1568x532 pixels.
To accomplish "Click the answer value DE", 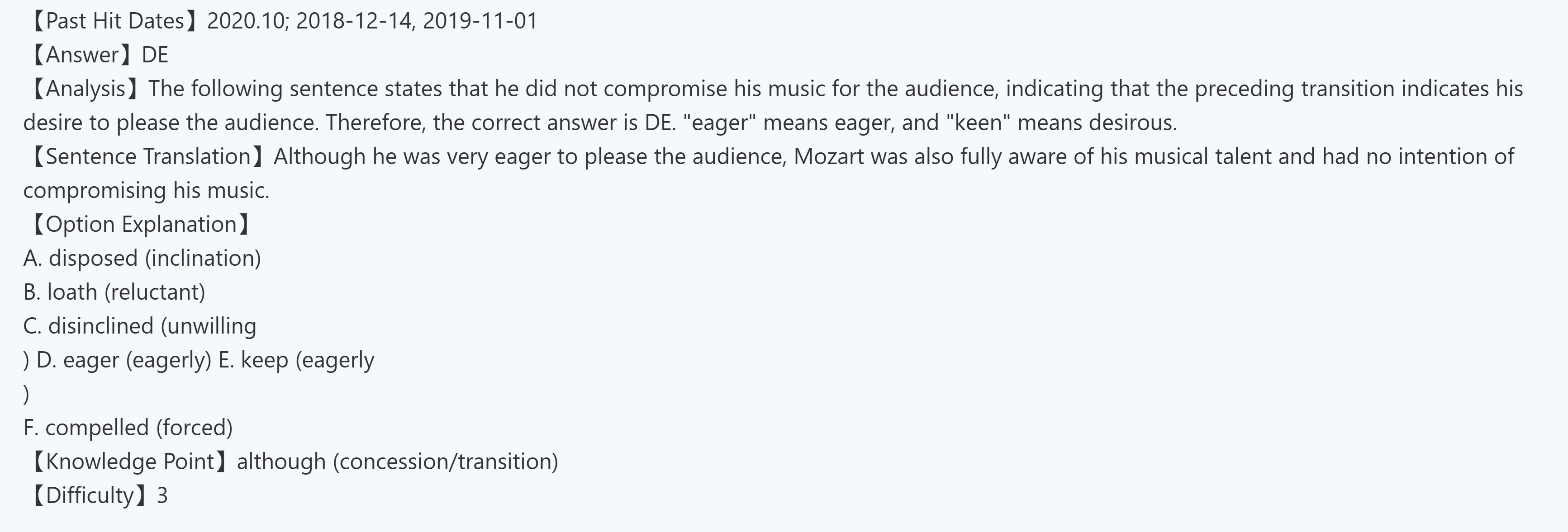I will 155,55.
